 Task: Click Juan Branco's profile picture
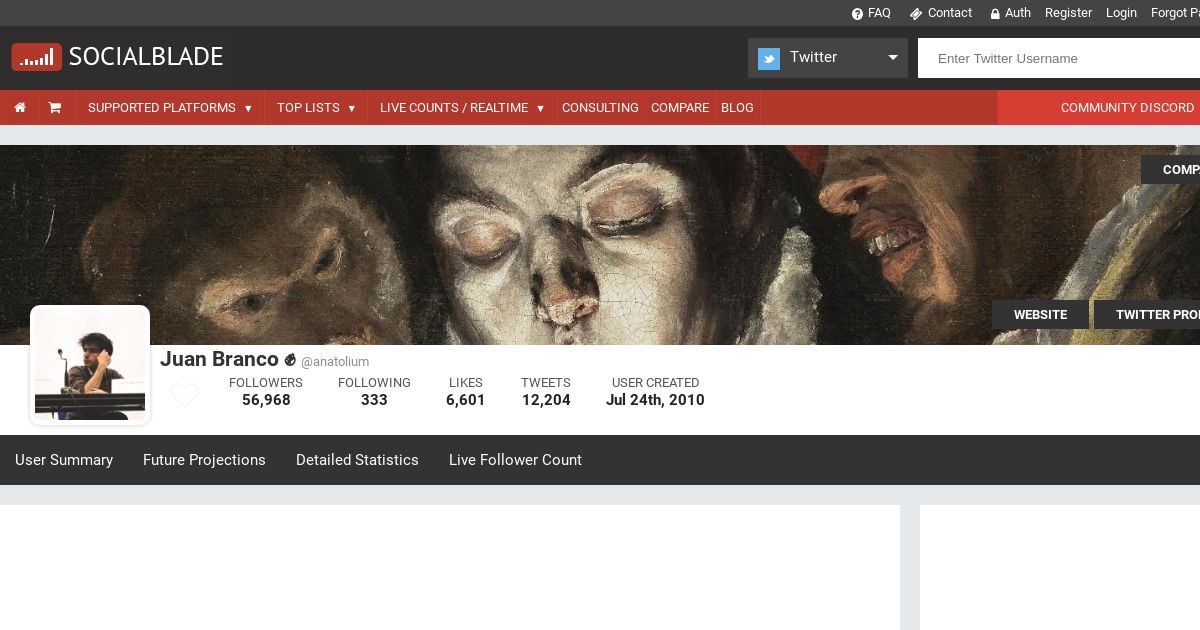[x=90, y=365]
